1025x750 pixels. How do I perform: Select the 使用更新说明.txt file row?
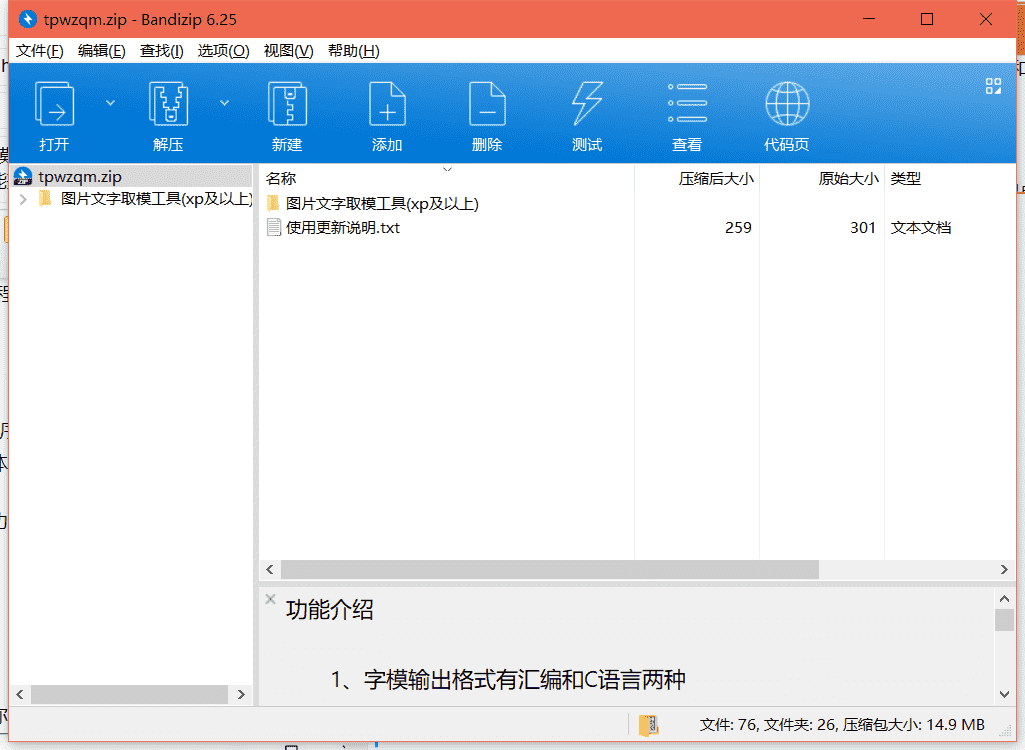(x=343, y=228)
